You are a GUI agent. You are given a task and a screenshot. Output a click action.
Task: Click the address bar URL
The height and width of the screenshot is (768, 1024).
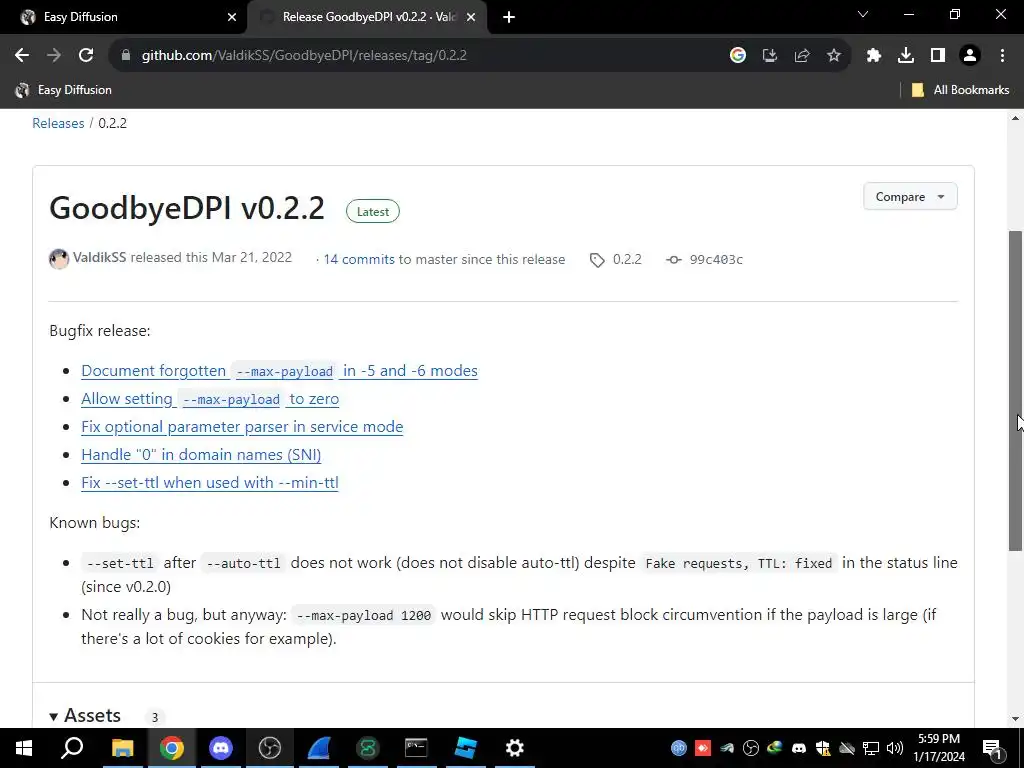click(304, 56)
